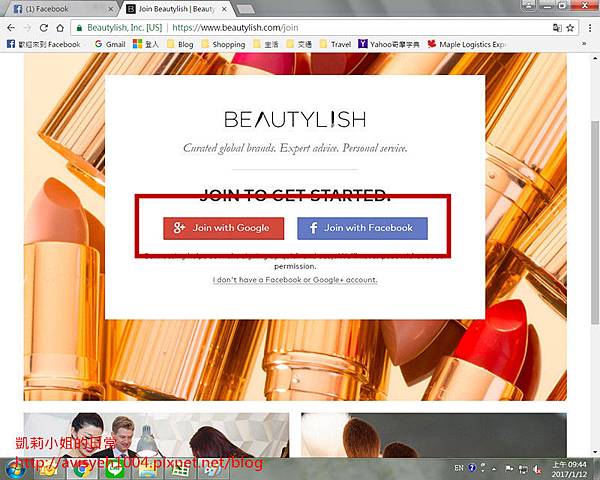Click the green secure padlock icon
This screenshot has height=480, width=600.
[79, 28]
